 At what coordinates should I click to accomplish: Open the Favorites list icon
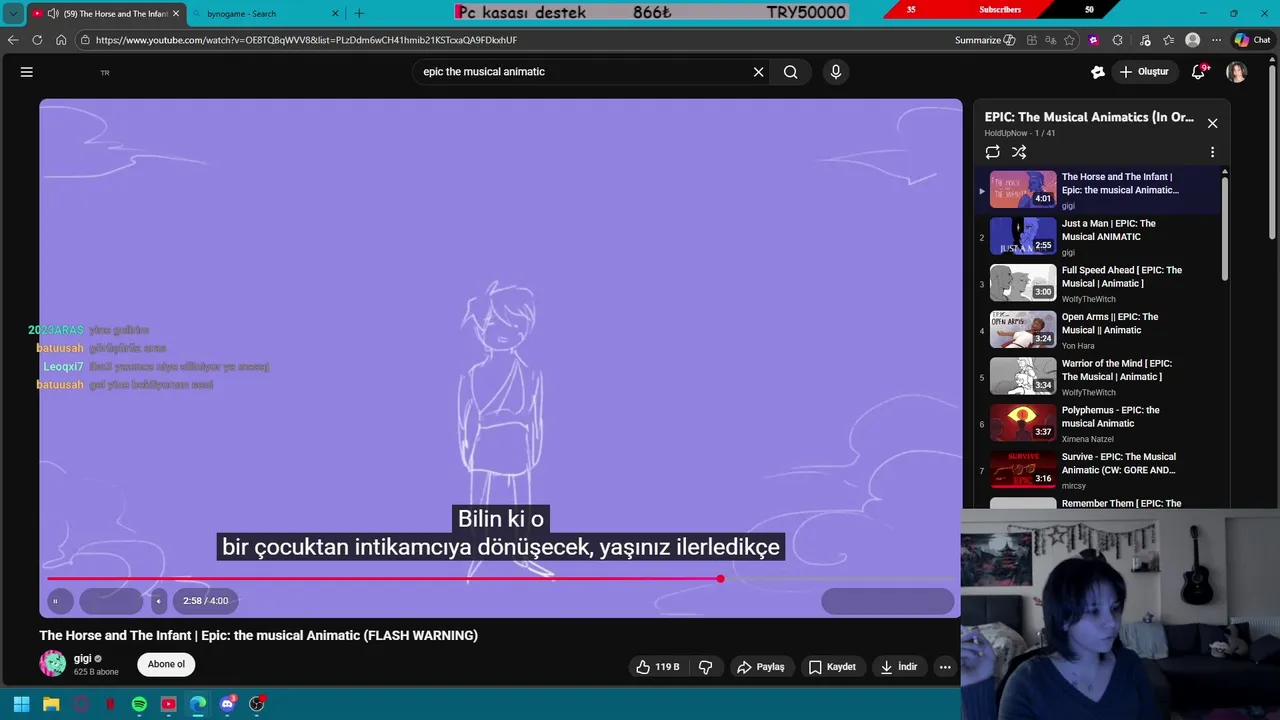click(1168, 40)
